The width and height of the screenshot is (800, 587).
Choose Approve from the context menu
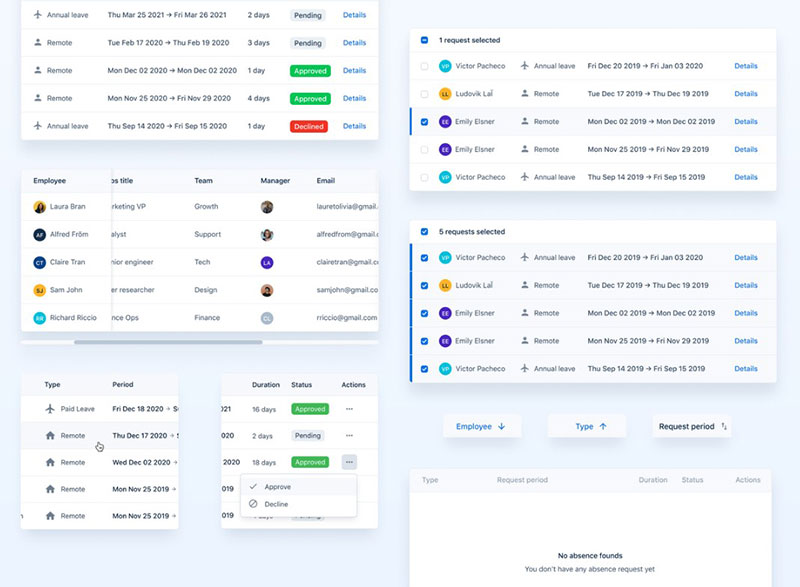pos(279,486)
